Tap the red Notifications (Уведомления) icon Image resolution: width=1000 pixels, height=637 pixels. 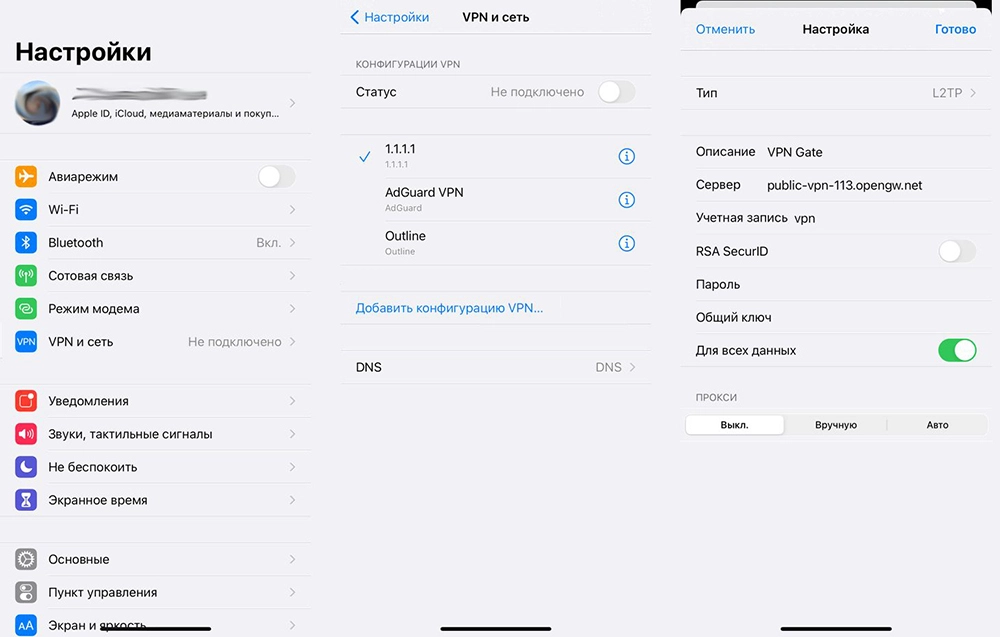tap(26, 401)
